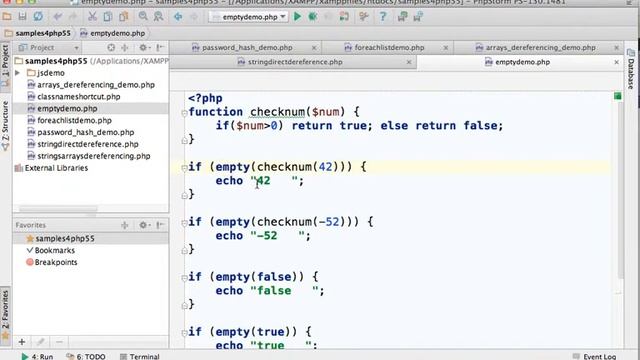Navigate Back with the blue arrow
640x360 pixels.
[178, 17]
